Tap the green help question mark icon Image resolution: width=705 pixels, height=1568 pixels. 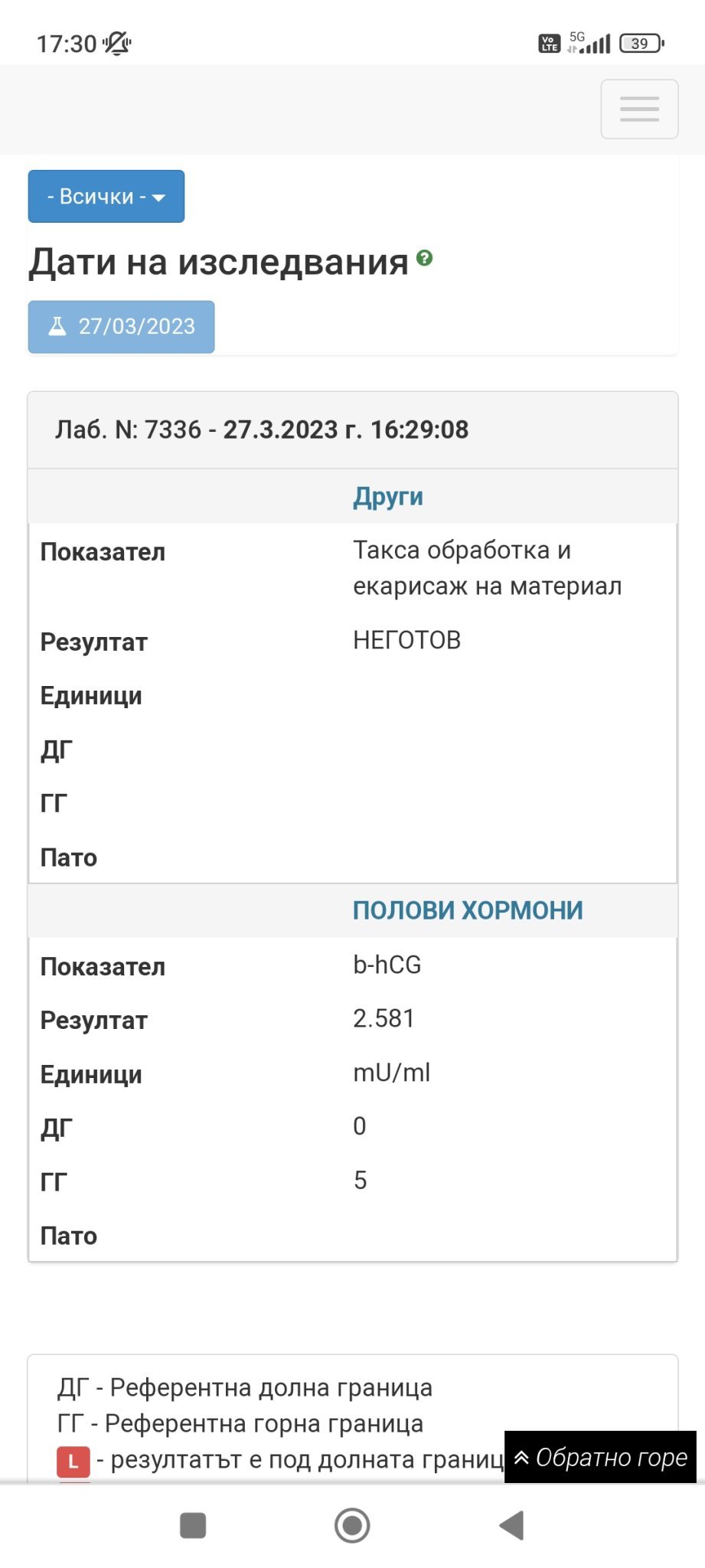[x=425, y=258]
